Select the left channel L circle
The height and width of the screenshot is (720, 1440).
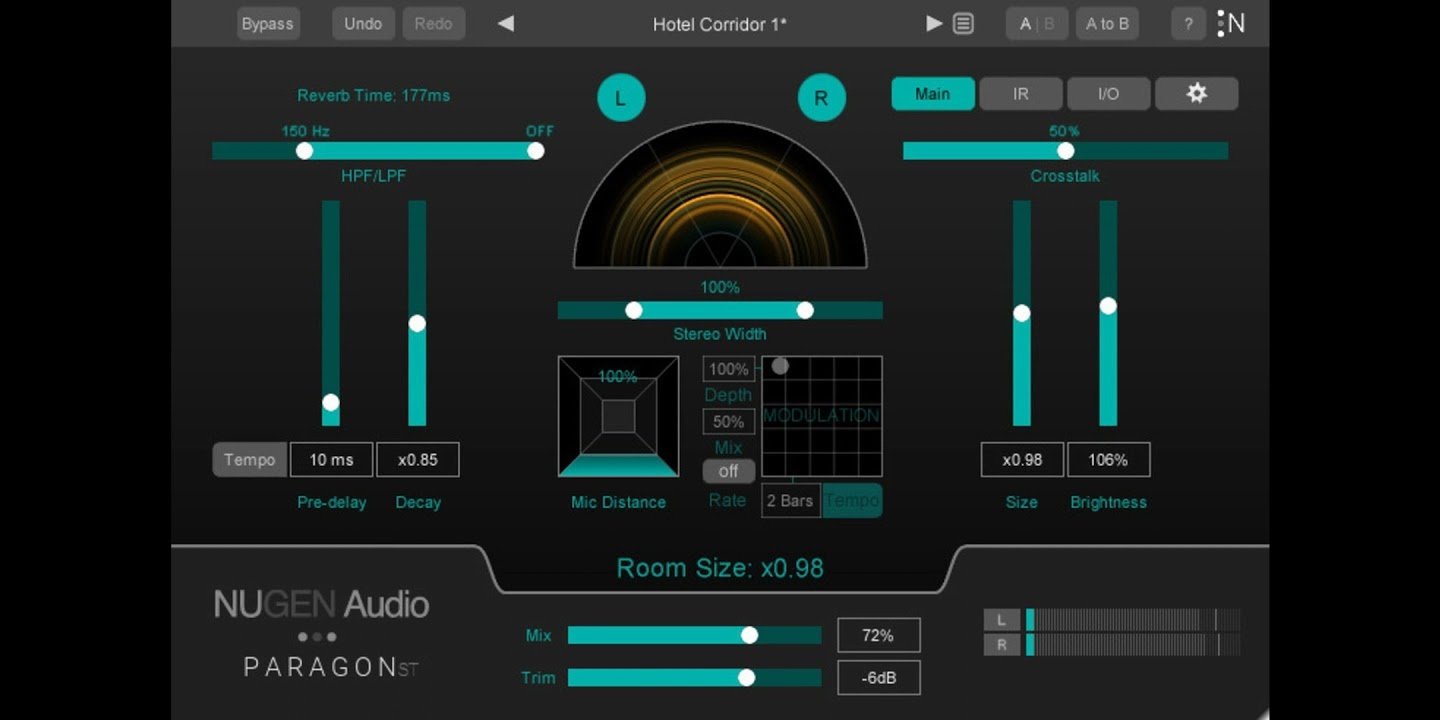(621, 98)
